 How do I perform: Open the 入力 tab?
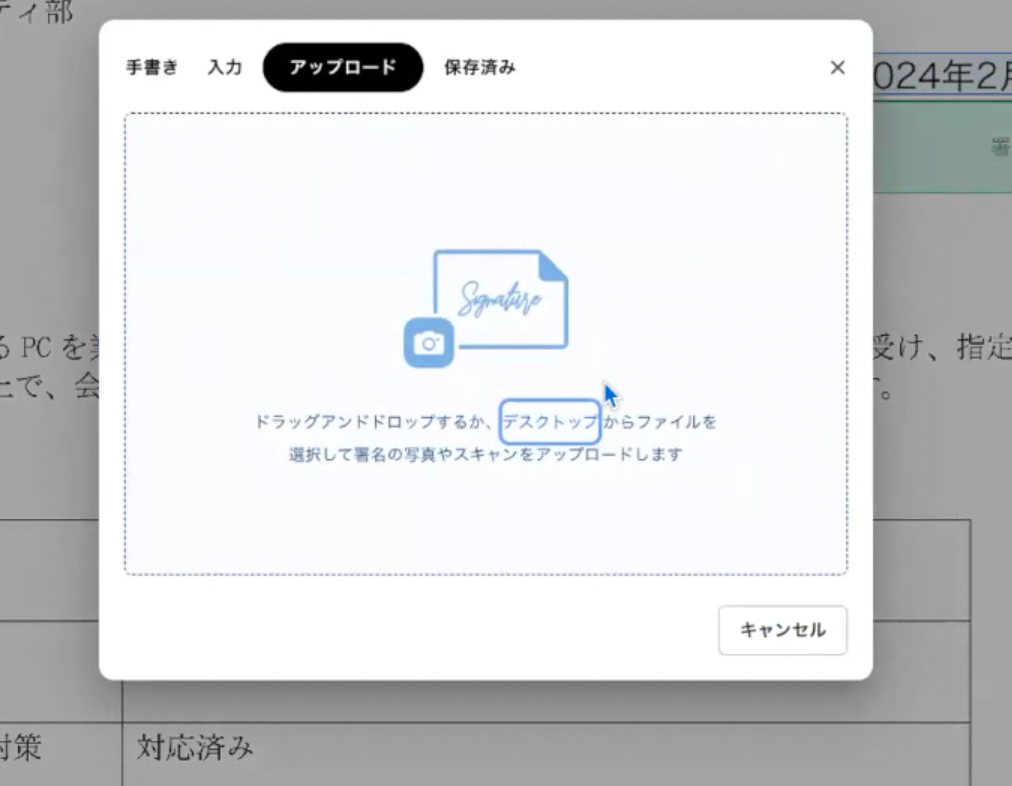click(x=225, y=68)
